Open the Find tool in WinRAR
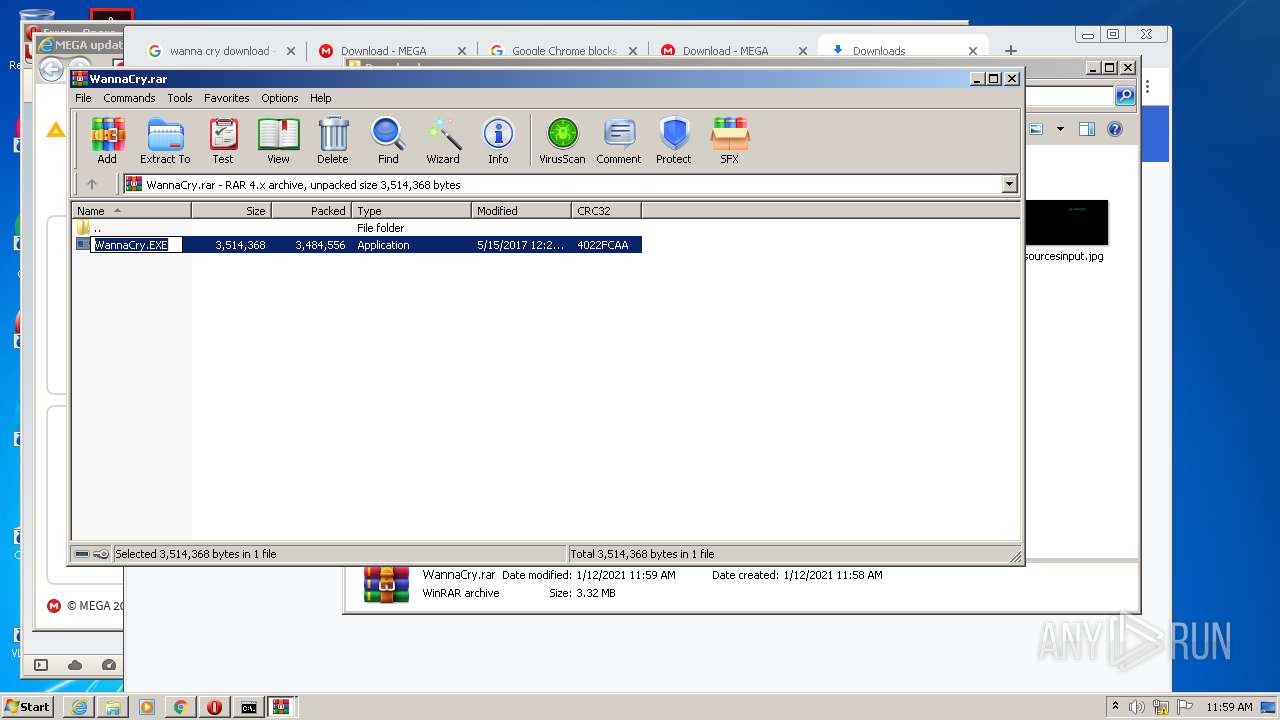1280x720 pixels. click(388, 141)
